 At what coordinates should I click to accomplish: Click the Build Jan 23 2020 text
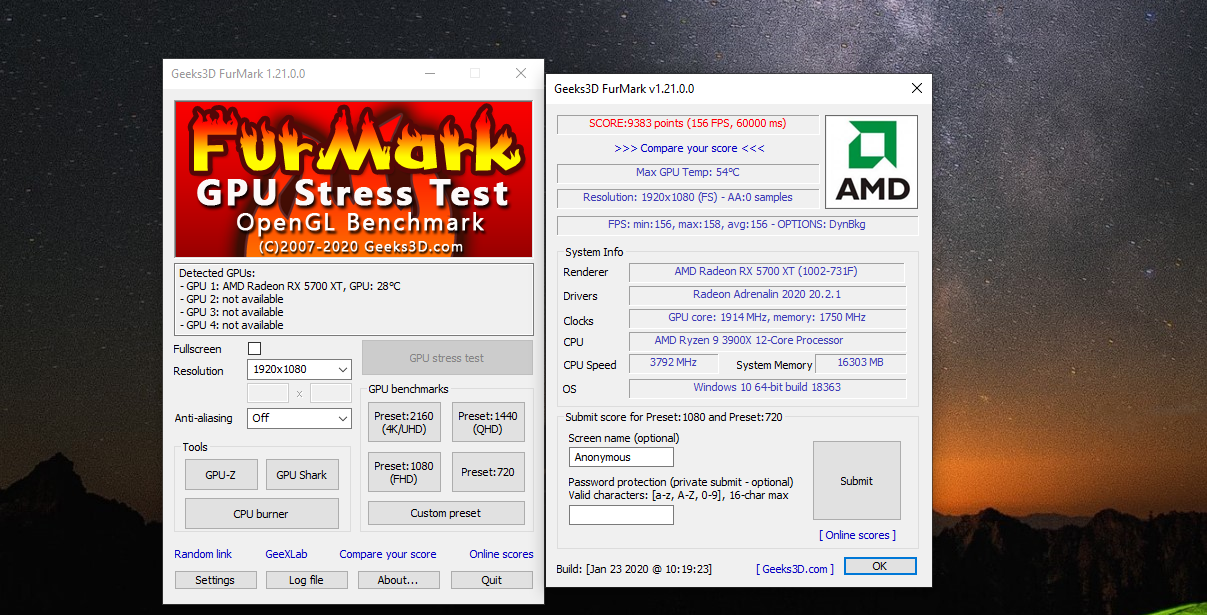tap(634, 569)
